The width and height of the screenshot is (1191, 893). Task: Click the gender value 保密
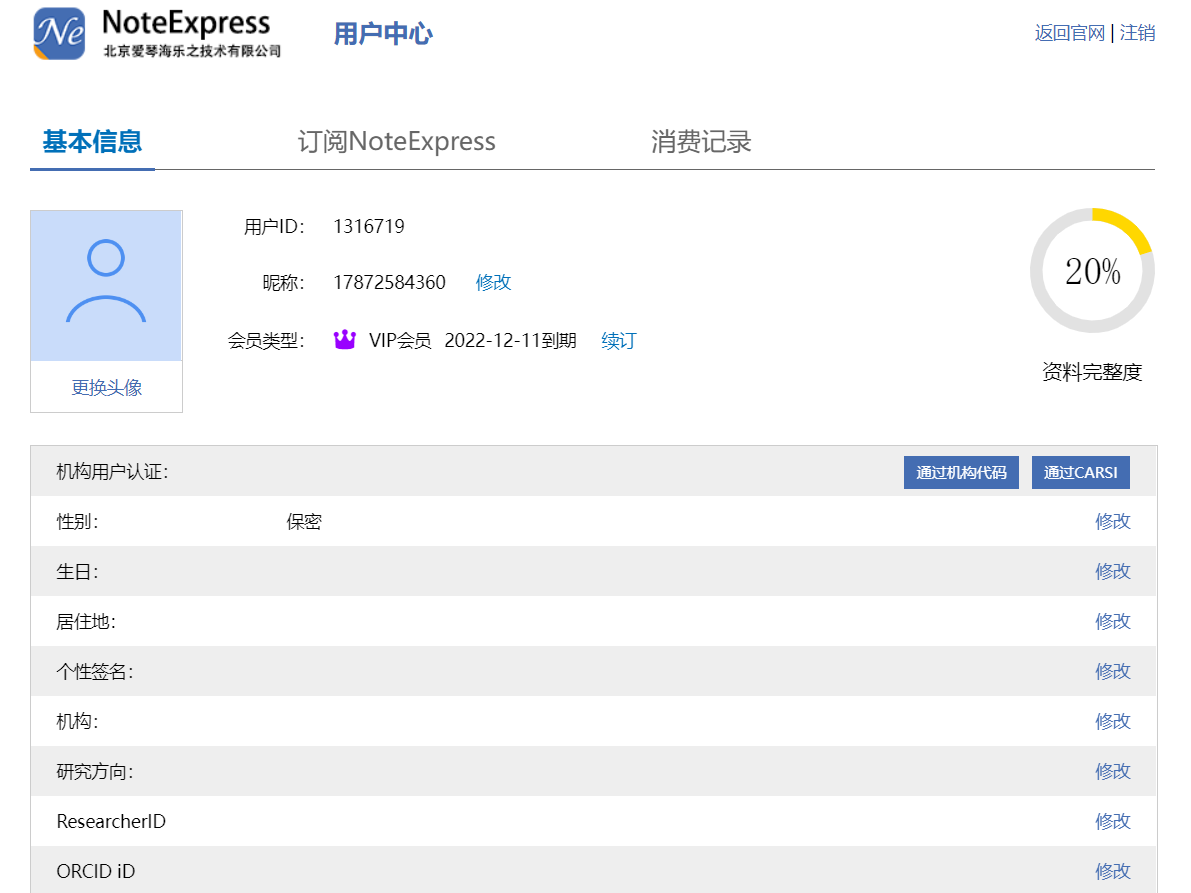[304, 522]
